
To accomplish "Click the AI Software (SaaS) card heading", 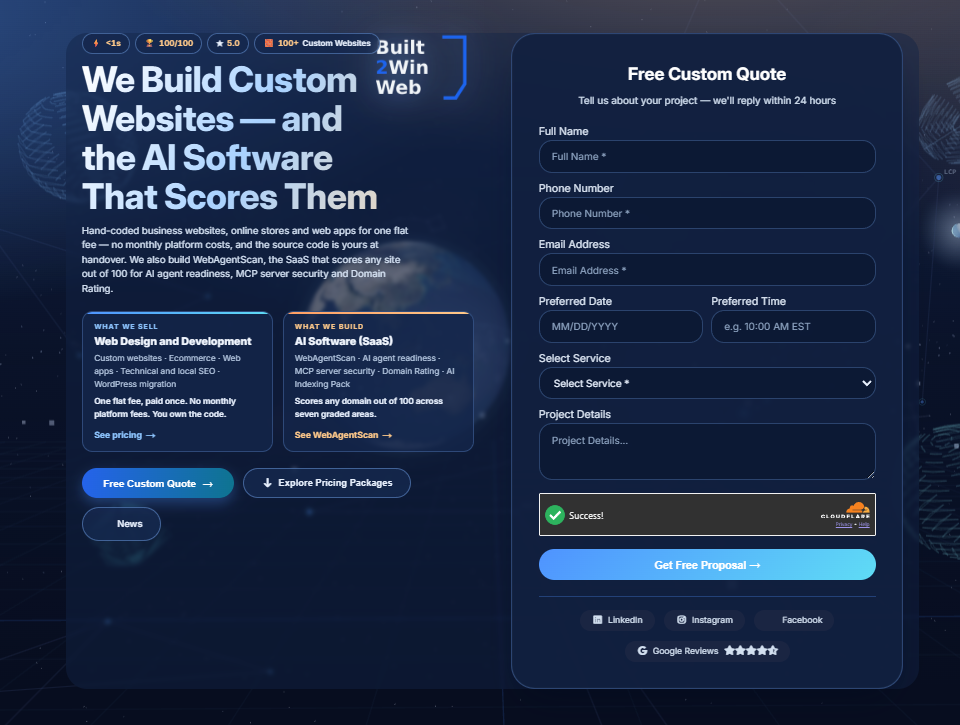I will coord(343,341).
